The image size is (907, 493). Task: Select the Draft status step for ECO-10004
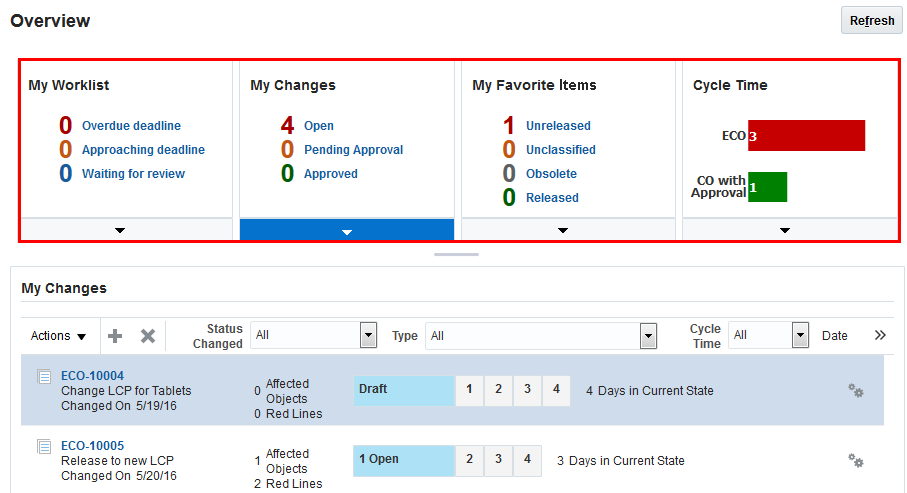[x=403, y=389]
